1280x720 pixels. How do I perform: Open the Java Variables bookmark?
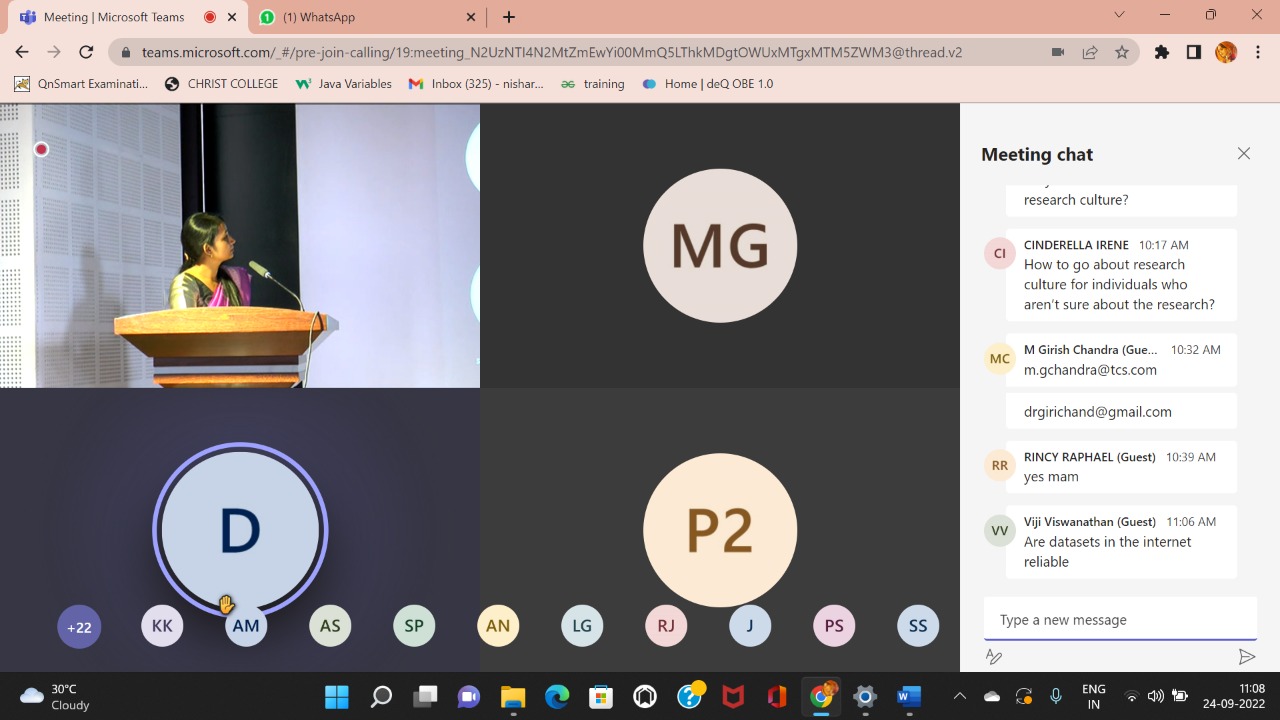(x=344, y=84)
